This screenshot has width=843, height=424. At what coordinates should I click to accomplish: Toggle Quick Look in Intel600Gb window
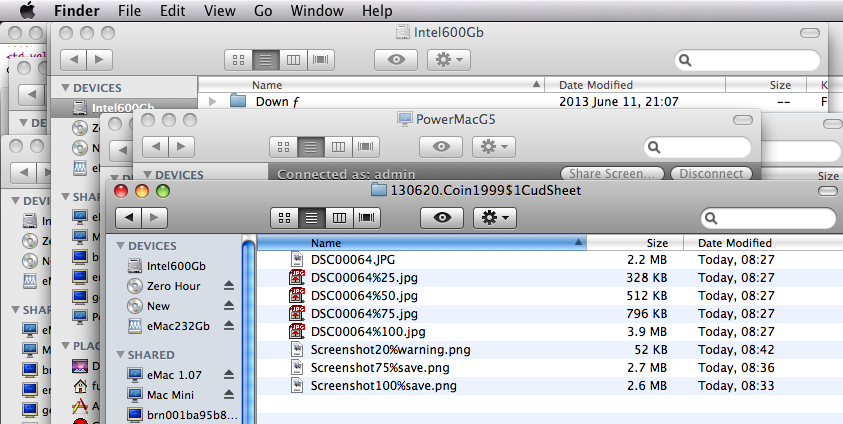point(396,60)
